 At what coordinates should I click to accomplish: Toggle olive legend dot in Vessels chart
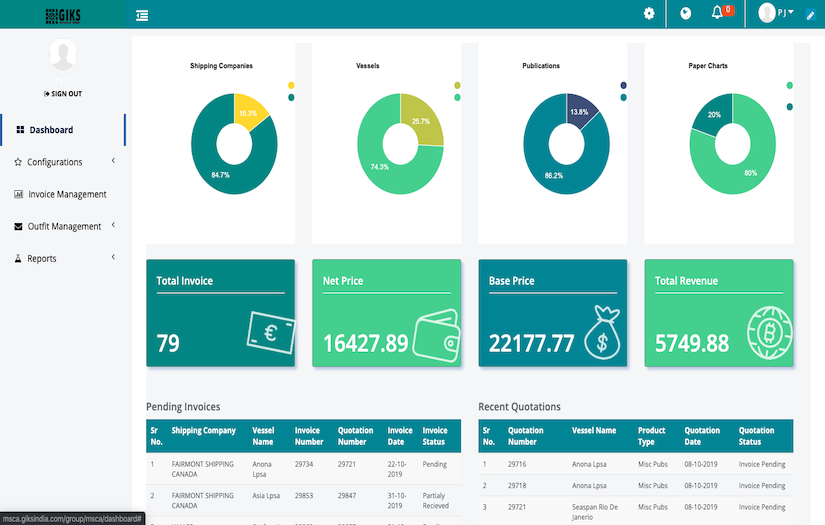coord(457,86)
